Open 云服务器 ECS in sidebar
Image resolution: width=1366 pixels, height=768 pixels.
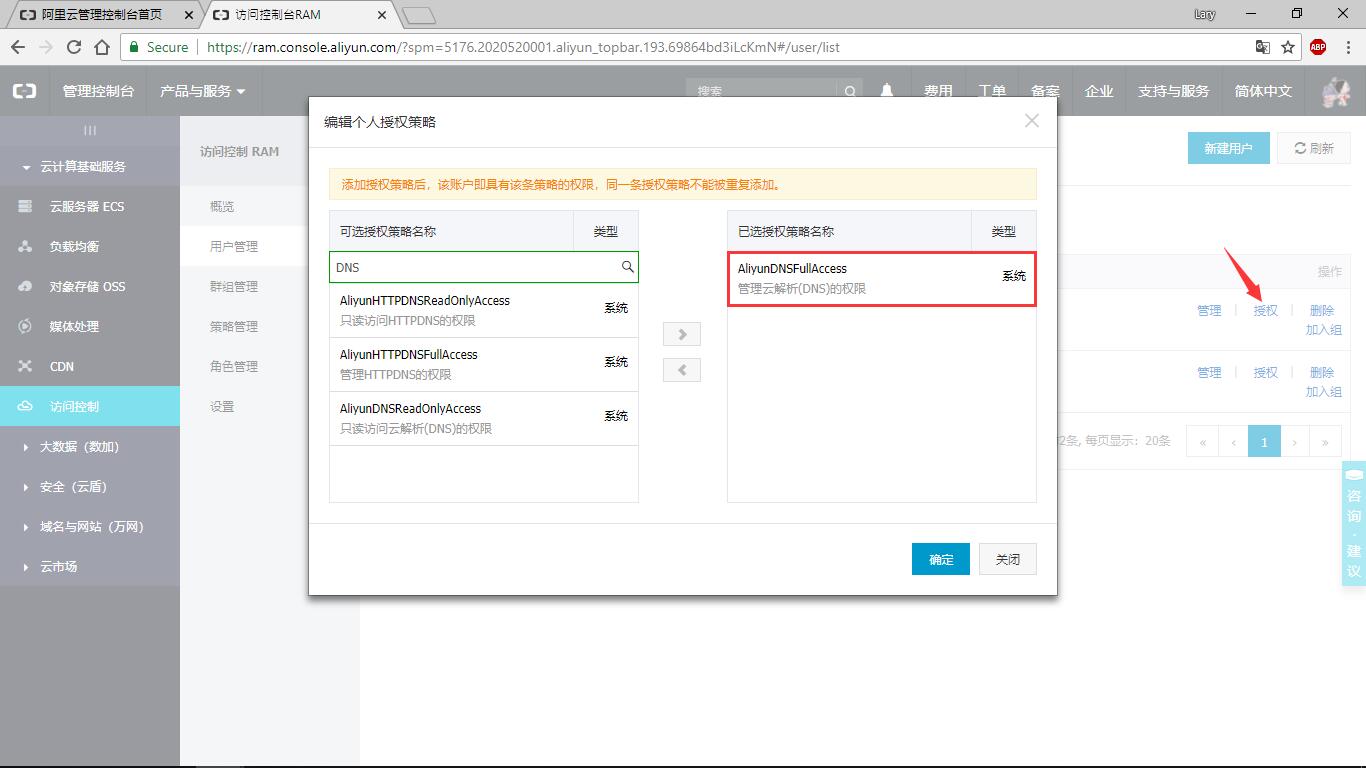coord(90,206)
